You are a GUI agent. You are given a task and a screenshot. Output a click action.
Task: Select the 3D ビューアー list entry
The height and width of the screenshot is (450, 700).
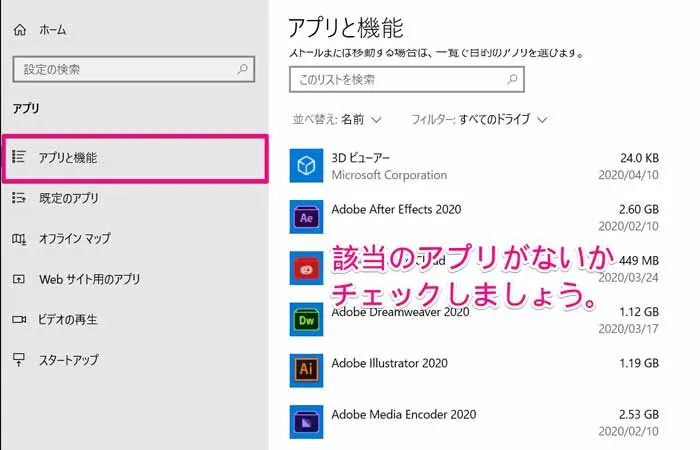coord(475,166)
